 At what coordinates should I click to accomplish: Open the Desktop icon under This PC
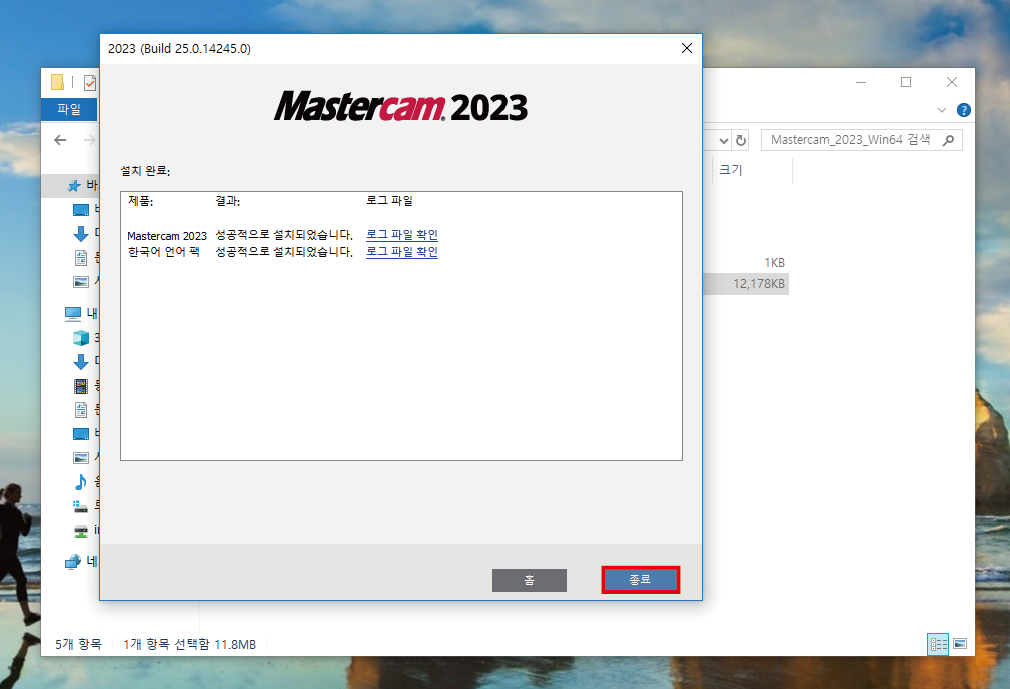[81, 434]
